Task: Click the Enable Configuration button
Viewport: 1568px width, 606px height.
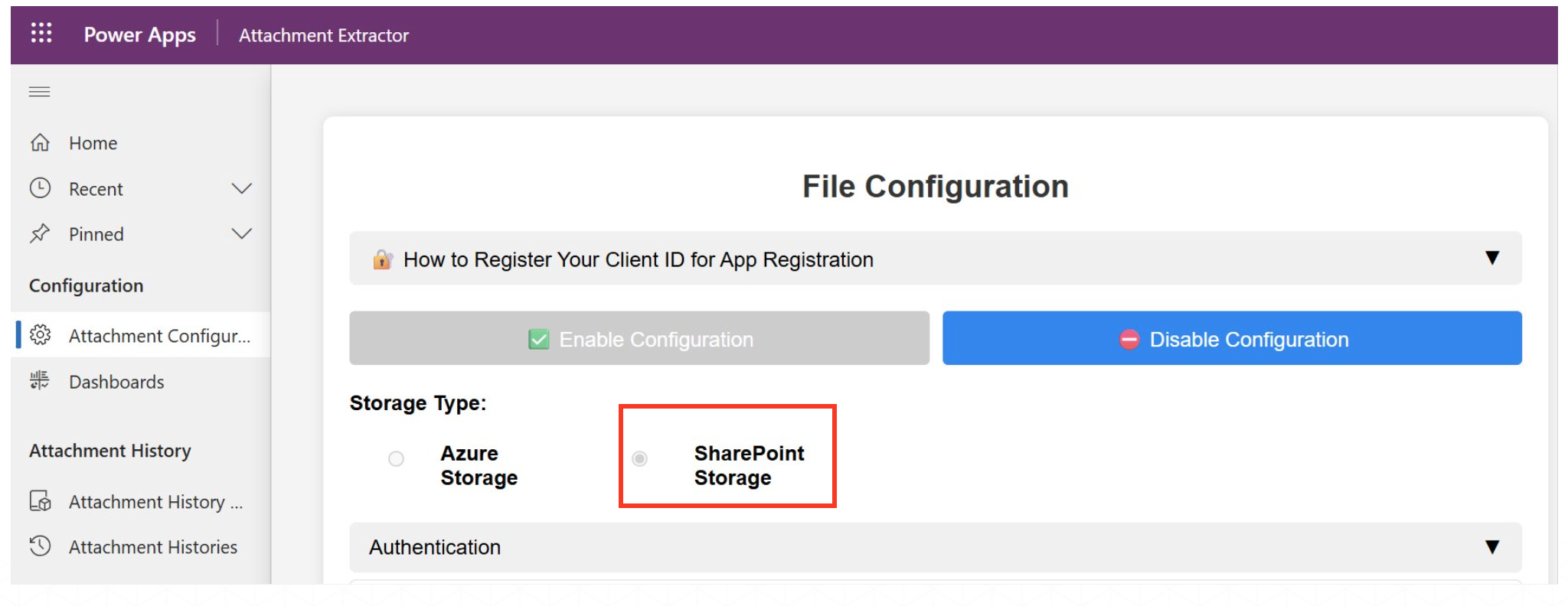Action: 639,338
